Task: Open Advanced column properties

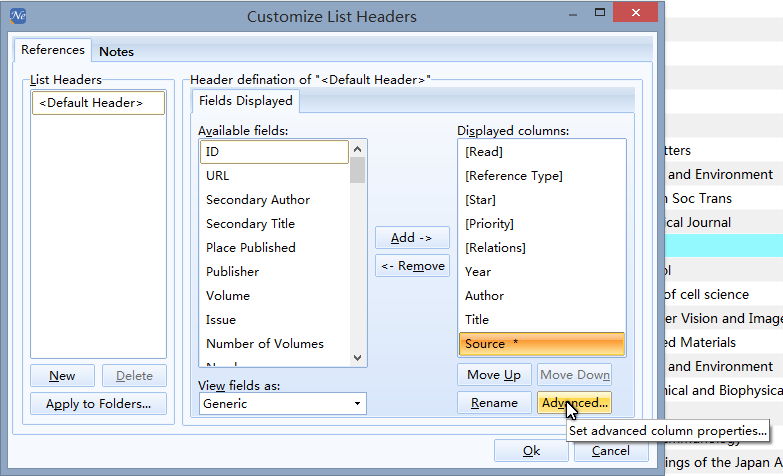Action: pyautogui.click(x=574, y=403)
